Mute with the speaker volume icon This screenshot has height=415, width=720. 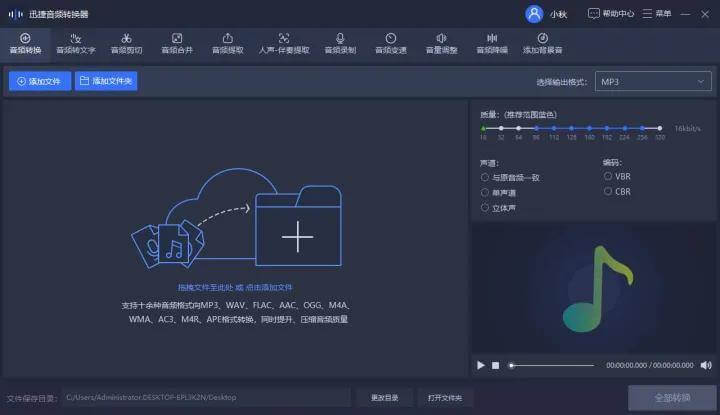point(706,365)
